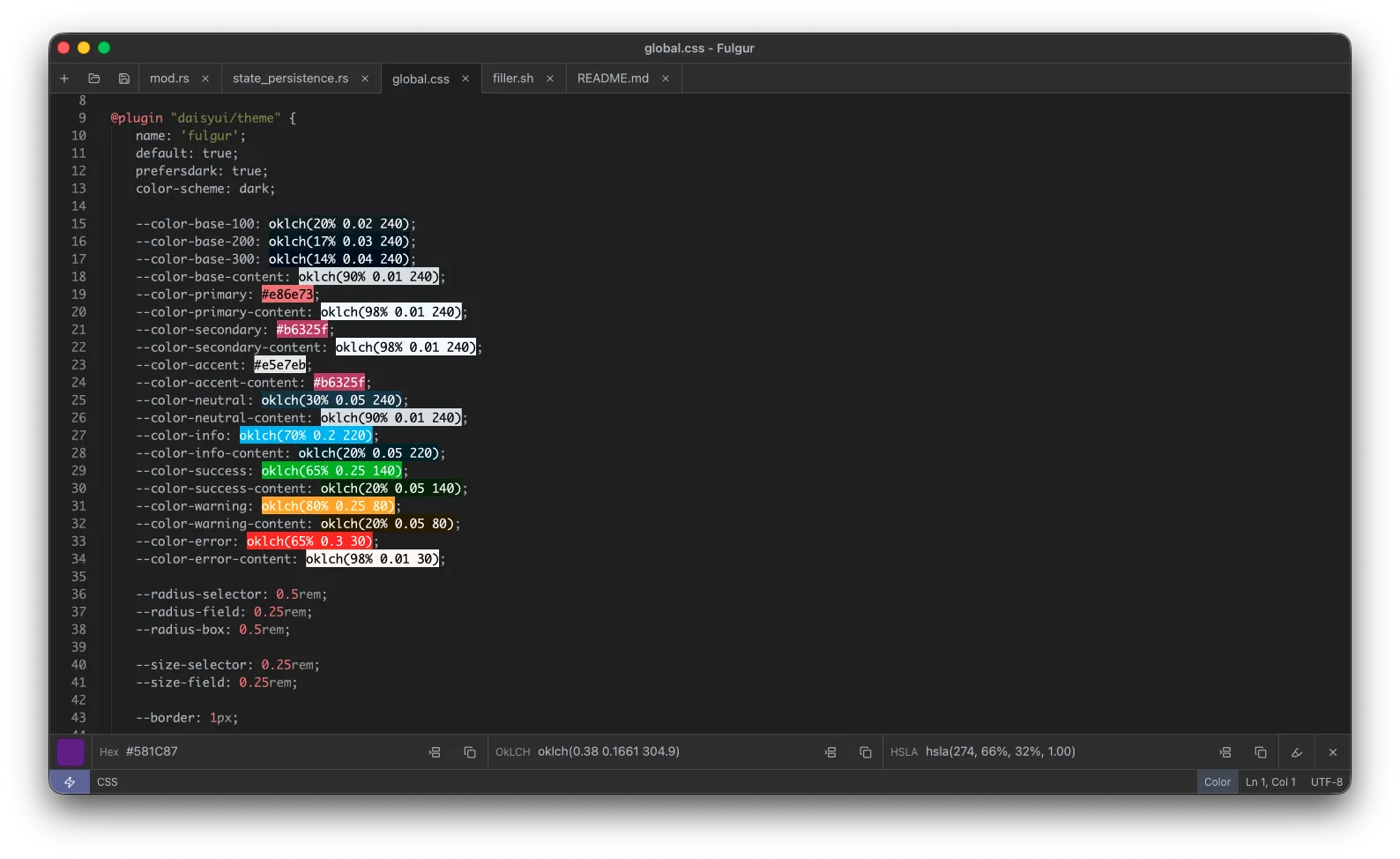Click the oklch(17% 0.03 240) base-200 value
Screen dimensions: 1400x859
(x=339, y=242)
